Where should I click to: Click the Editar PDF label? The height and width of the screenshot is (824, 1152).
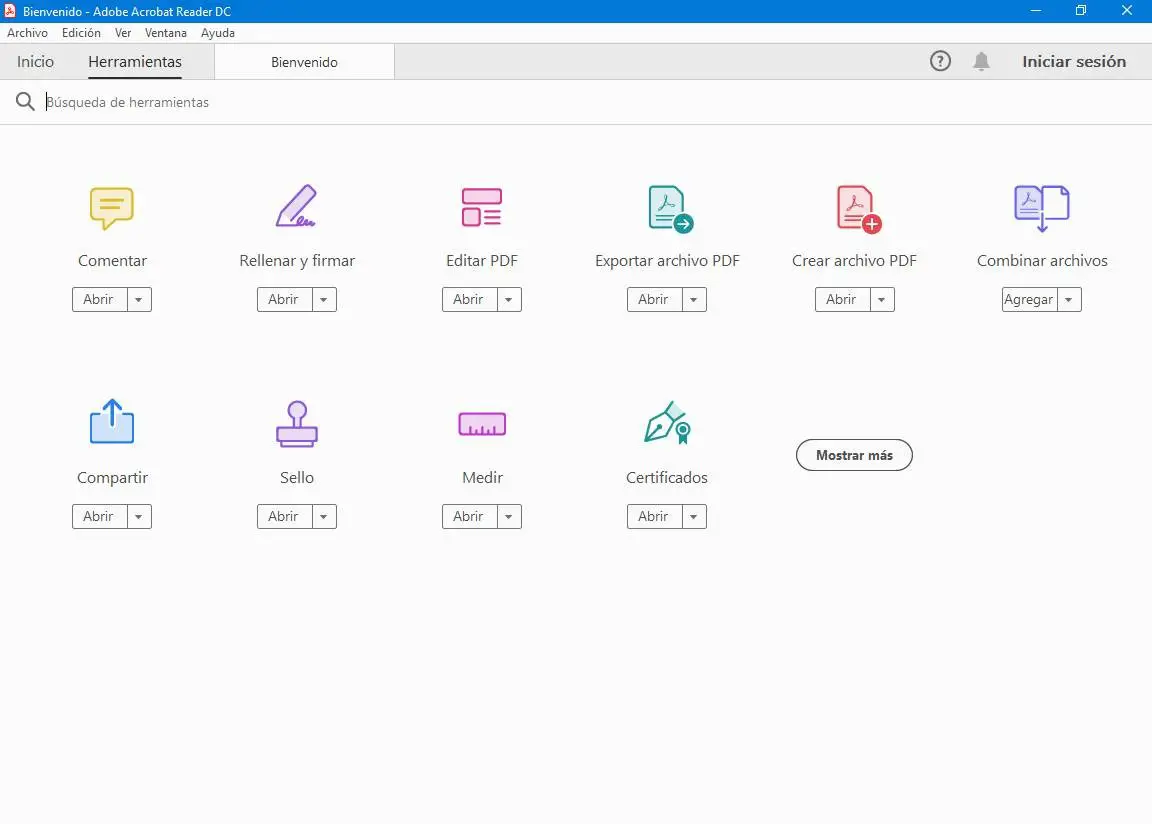[x=482, y=261]
